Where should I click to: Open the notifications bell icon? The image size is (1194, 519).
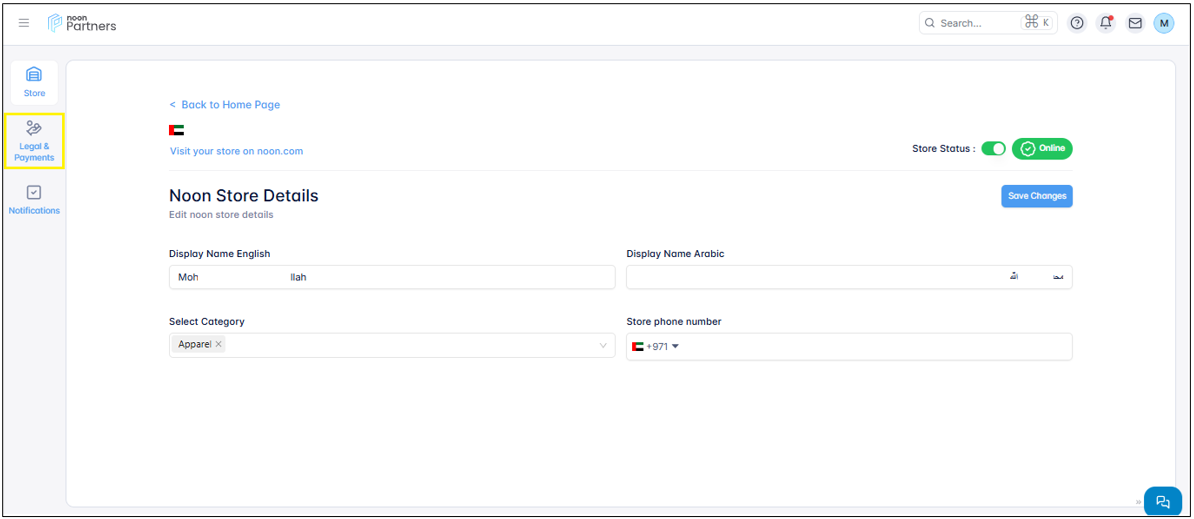click(1106, 23)
